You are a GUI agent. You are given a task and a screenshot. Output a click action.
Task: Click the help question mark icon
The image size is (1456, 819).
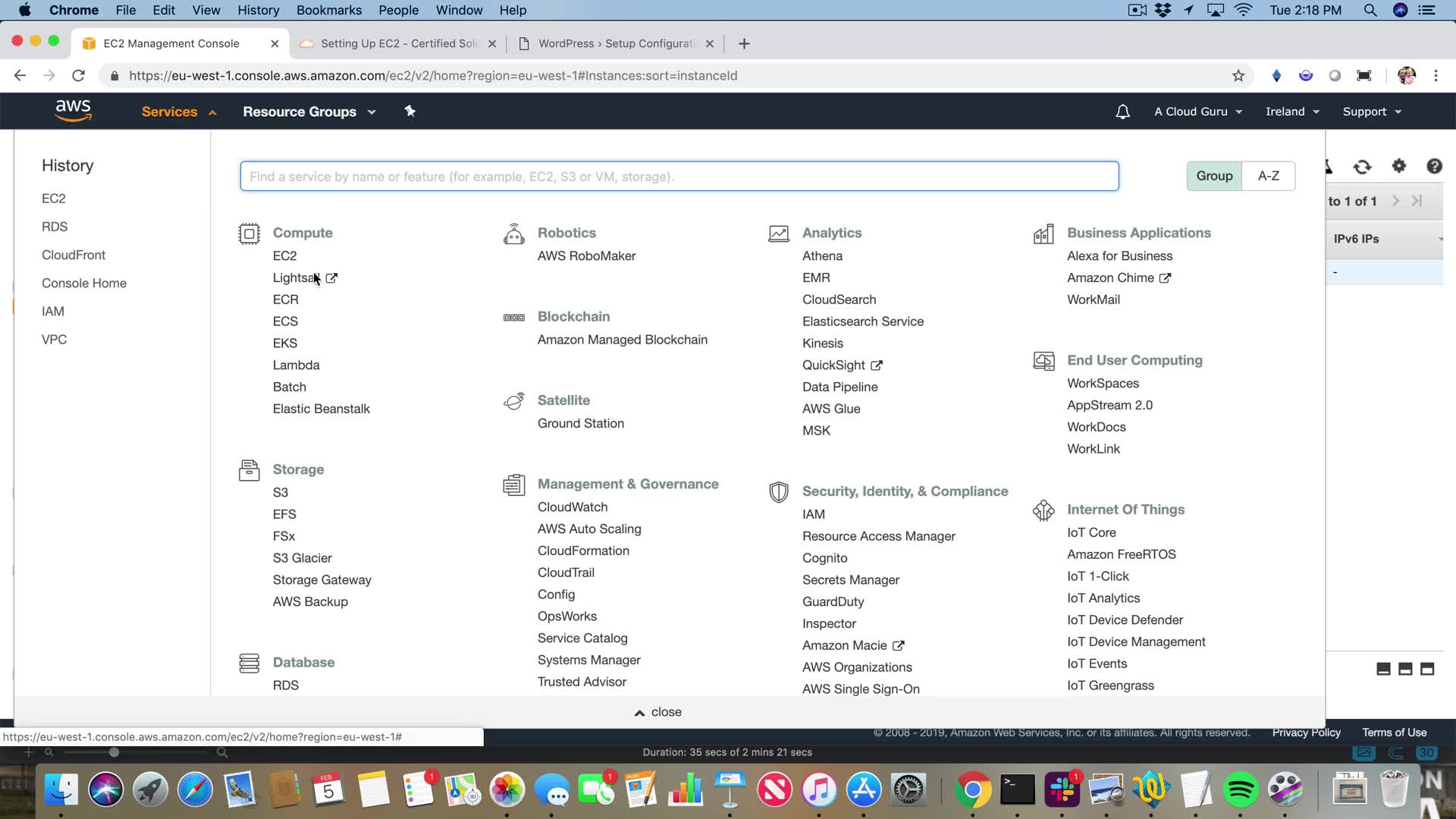tap(1433, 166)
